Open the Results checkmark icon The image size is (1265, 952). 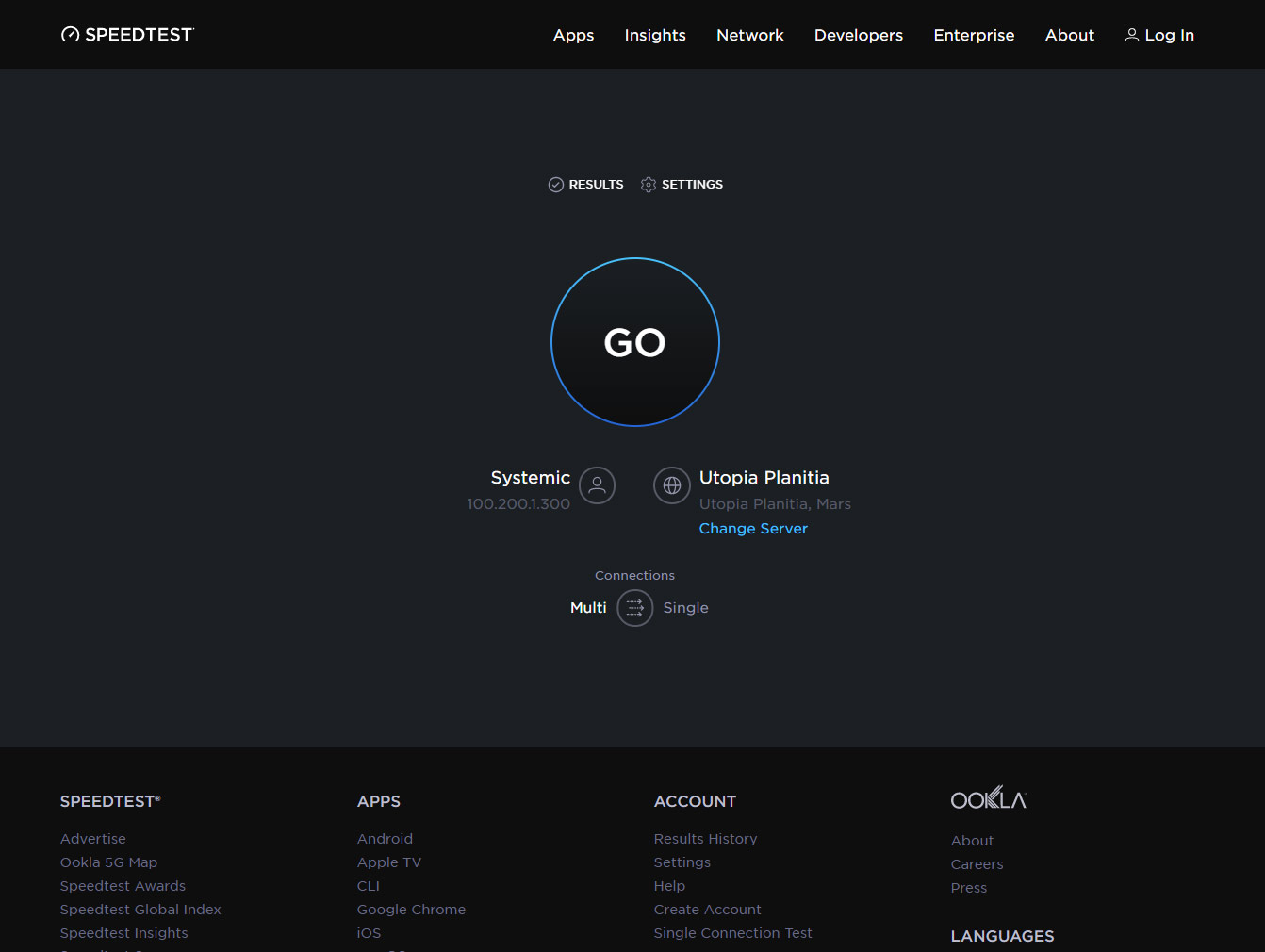coord(556,185)
